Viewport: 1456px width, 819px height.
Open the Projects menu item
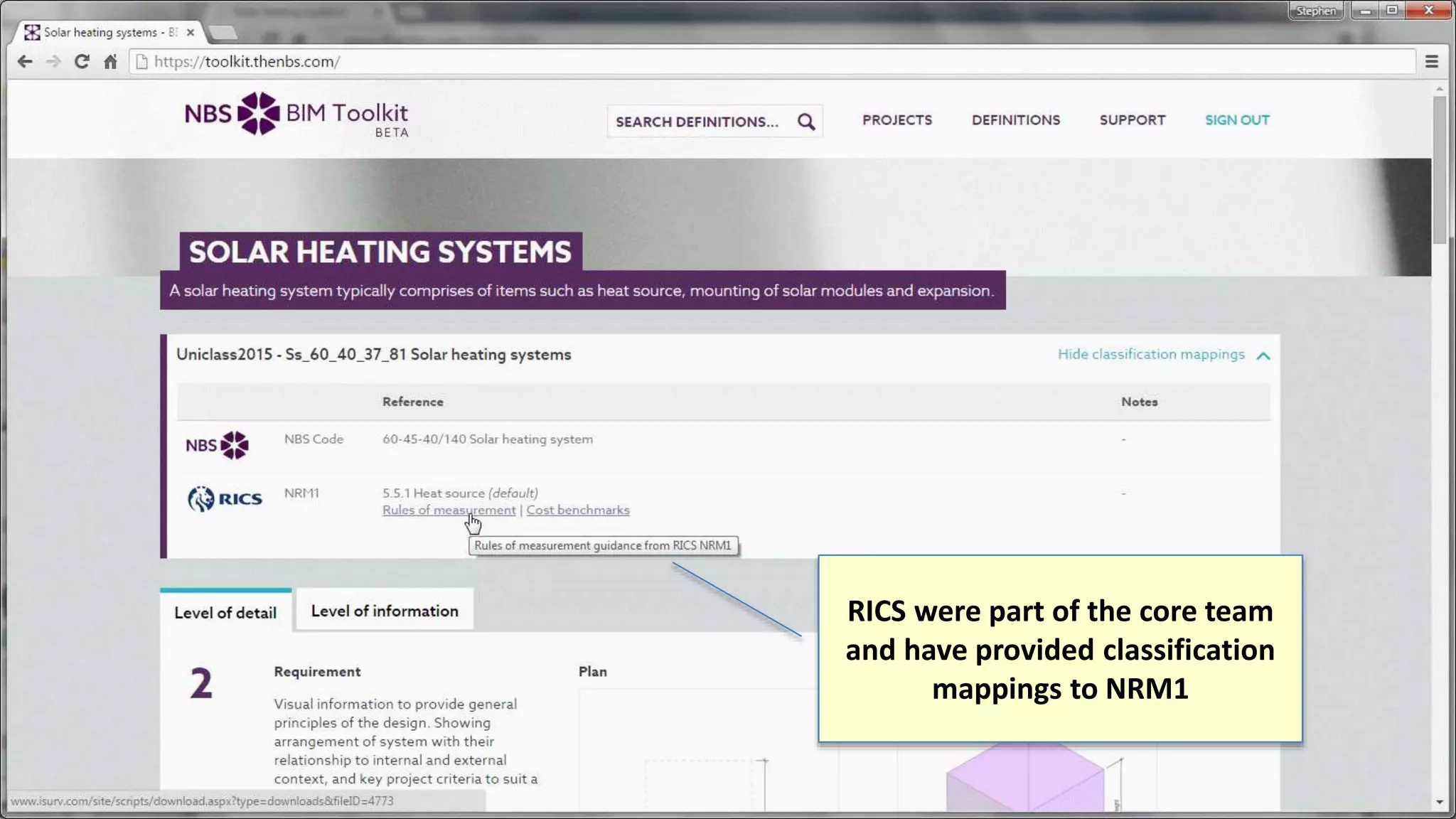click(897, 120)
